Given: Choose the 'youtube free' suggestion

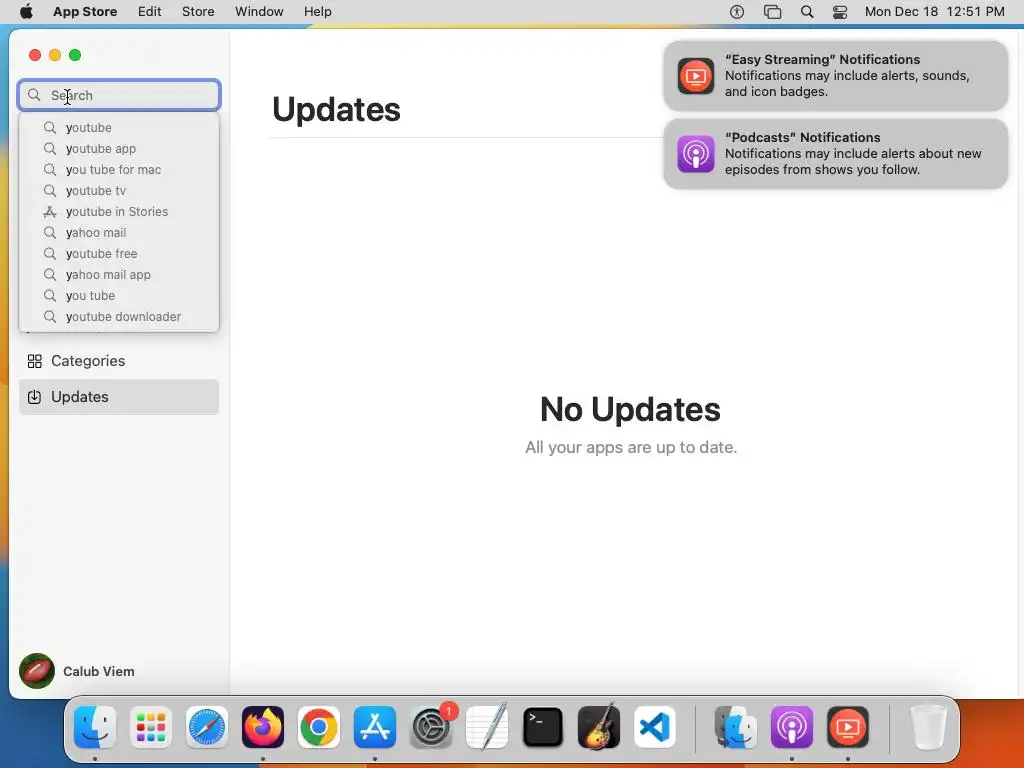Looking at the screenshot, I should (x=119, y=253).
